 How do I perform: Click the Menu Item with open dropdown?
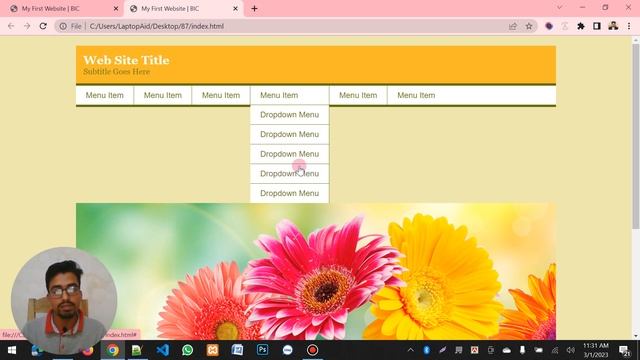pyautogui.click(x=289, y=95)
